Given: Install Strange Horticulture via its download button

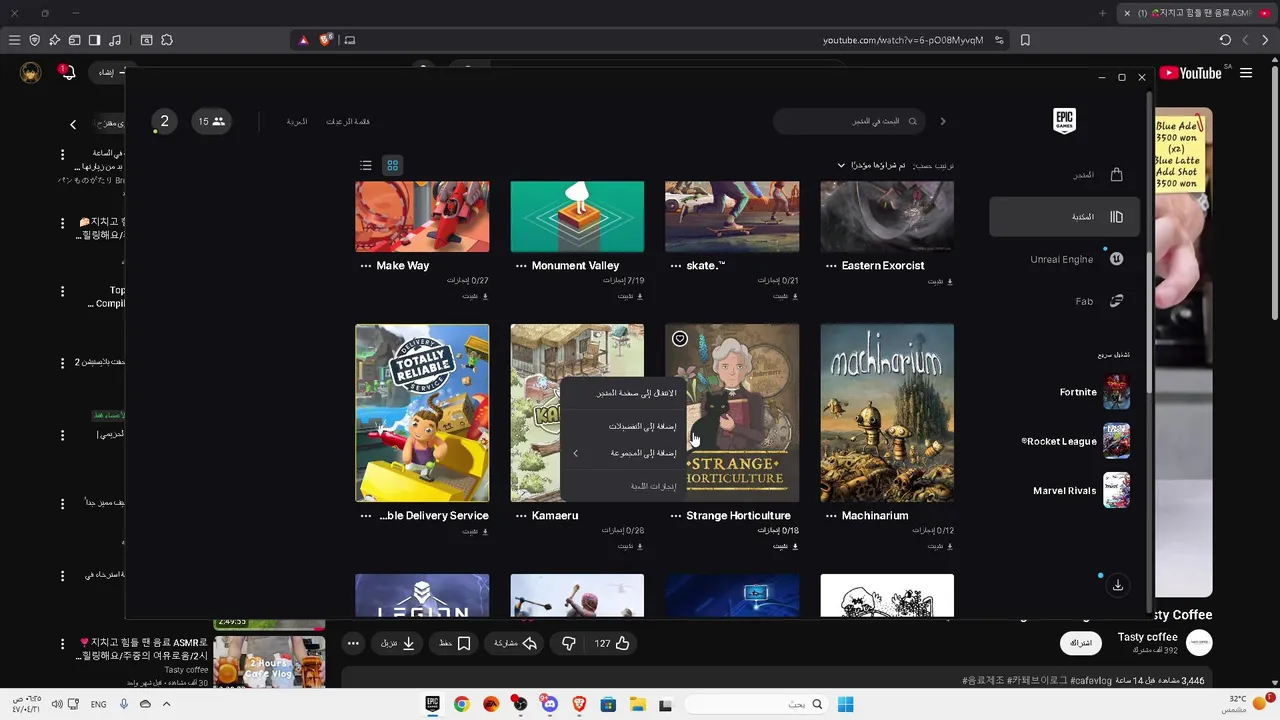Looking at the screenshot, I should pyautogui.click(x=785, y=546).
